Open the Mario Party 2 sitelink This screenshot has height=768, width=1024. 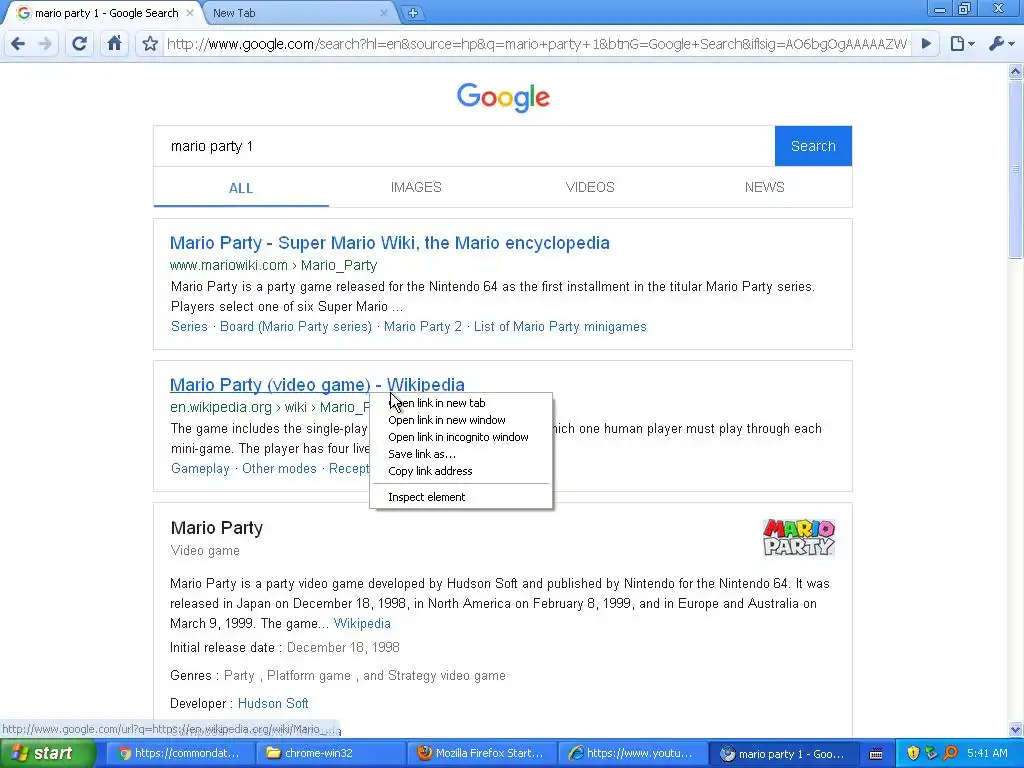click(422, 327)
